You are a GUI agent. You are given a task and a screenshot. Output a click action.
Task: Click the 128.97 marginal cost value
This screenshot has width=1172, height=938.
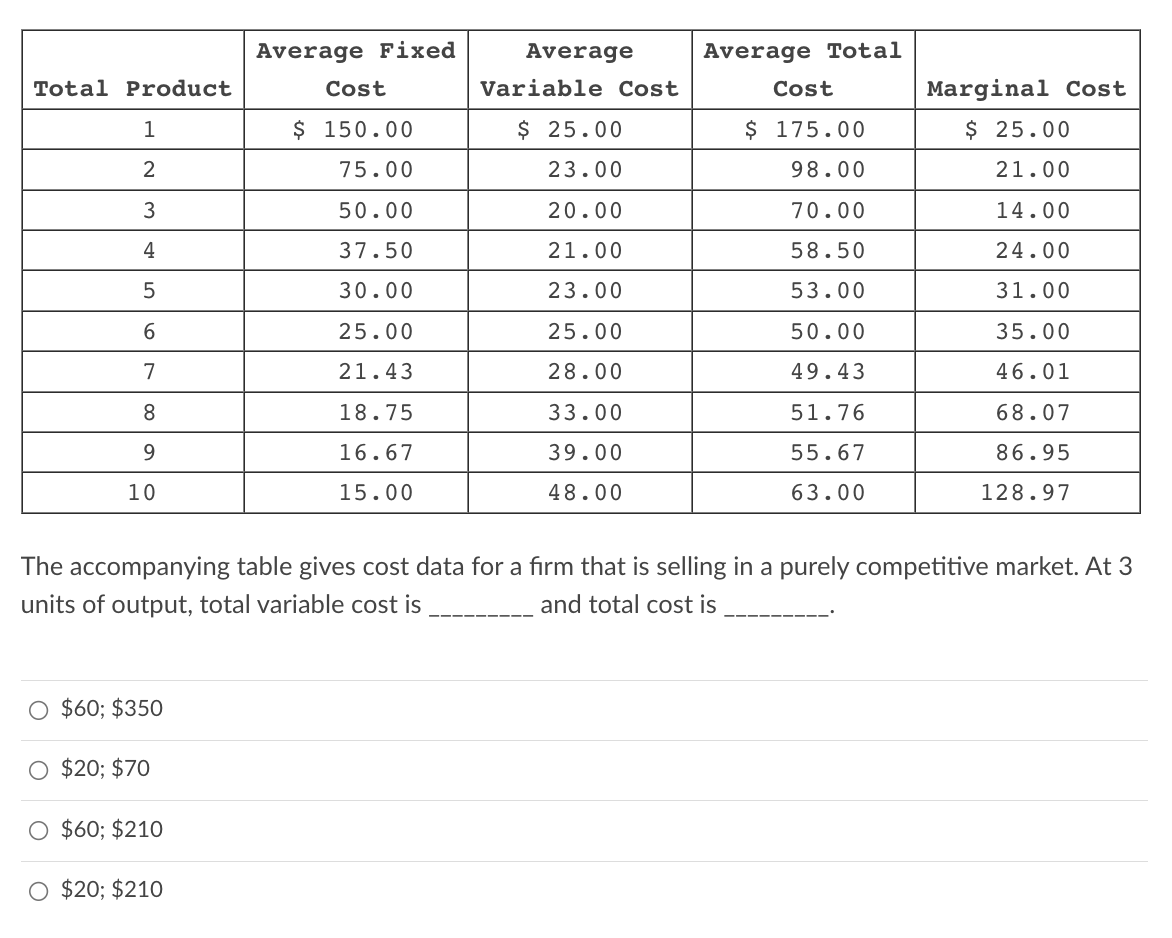pyautogui.click(x=1026, y=492)
